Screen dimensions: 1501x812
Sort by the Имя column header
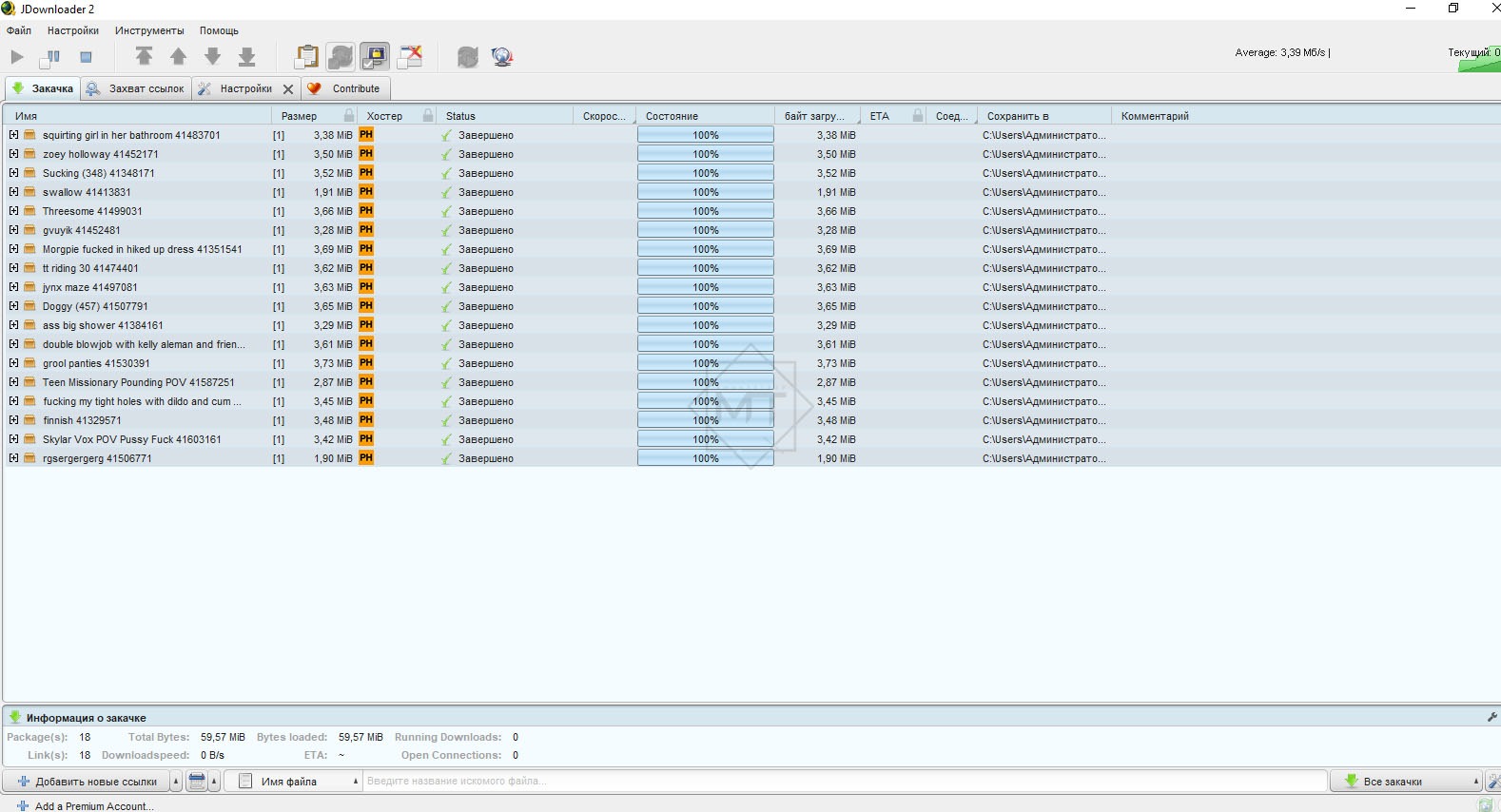[139, 116]
